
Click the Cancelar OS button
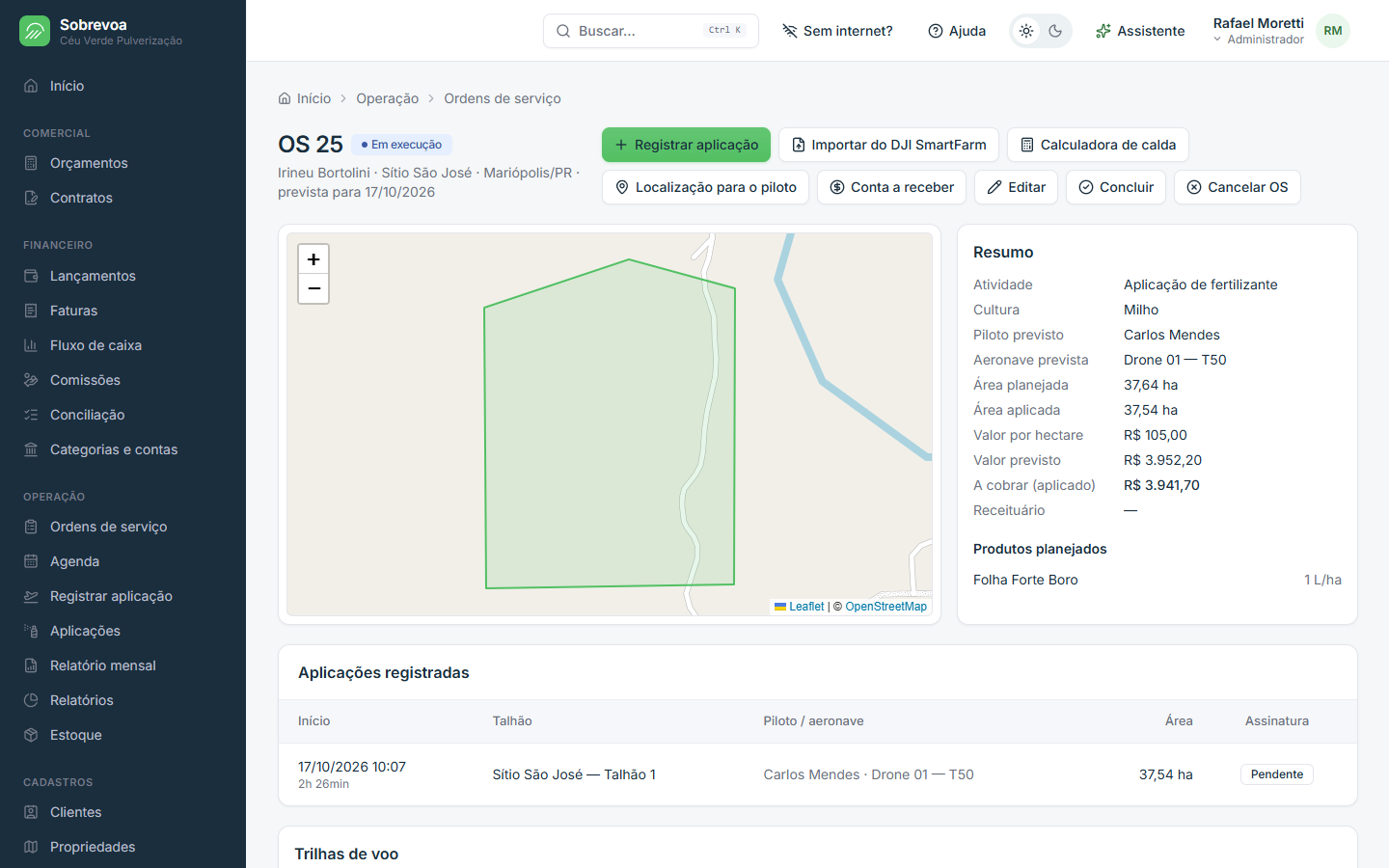click(x=1238, y=187)
